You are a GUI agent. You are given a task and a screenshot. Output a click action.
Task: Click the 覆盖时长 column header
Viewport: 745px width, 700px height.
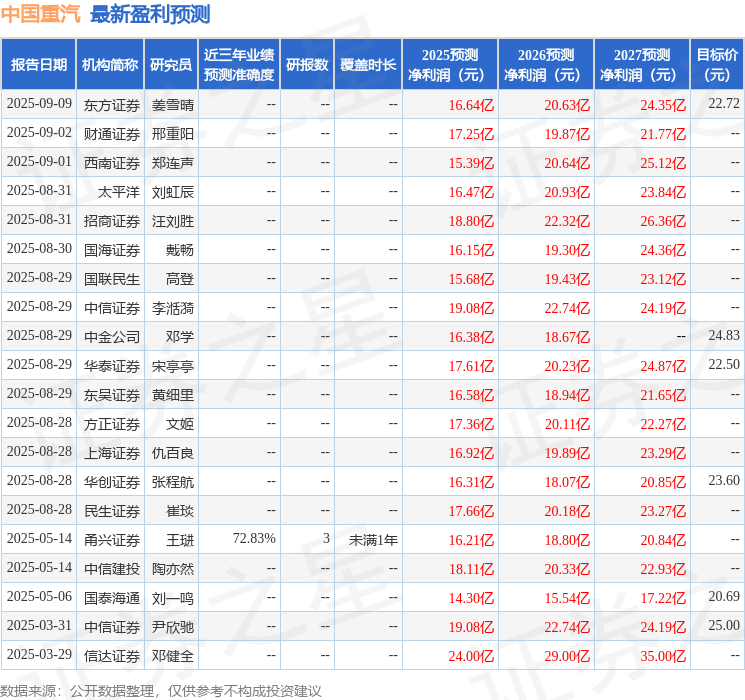(x=367, y=65)
